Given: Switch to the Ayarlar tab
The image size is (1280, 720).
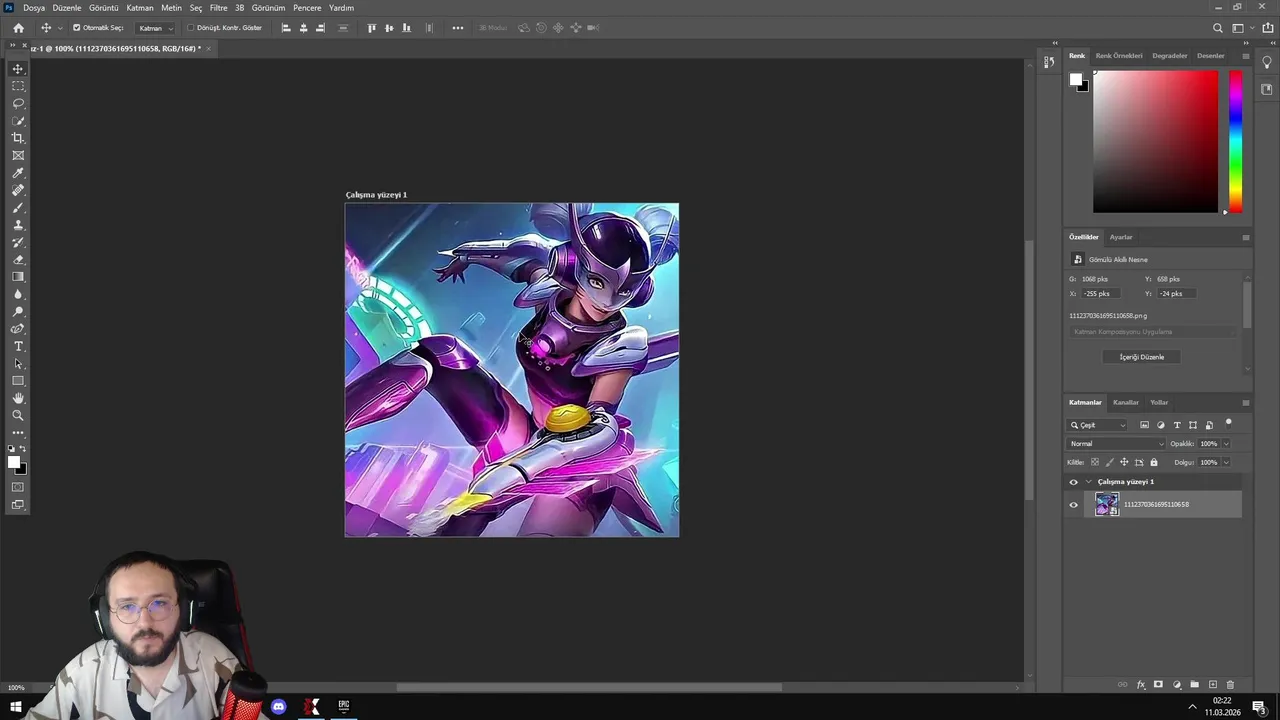Looking at the screenshot, I should point(1121,237).
